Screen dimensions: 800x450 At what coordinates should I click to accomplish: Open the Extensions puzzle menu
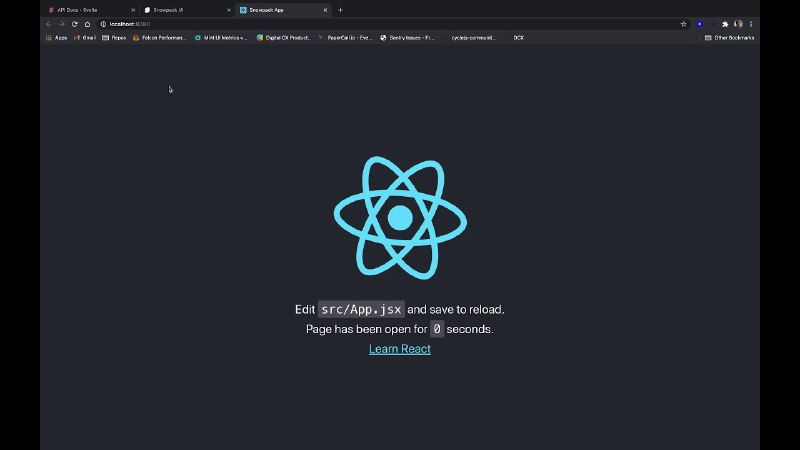pyautogui.click(x=725, y=24)
